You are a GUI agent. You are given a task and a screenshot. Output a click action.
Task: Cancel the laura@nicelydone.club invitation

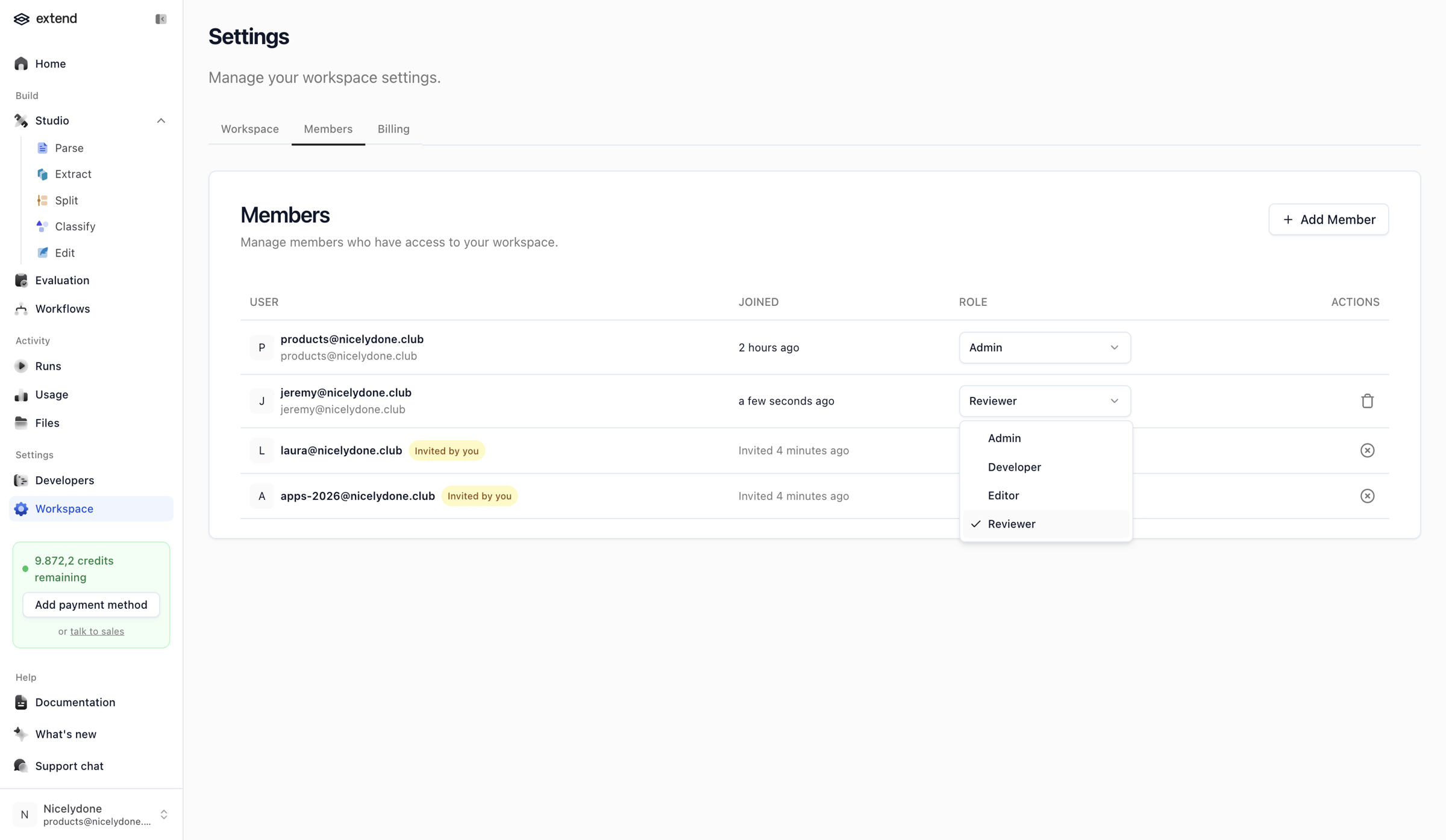pyautogui.click(x=1367, y=450)
